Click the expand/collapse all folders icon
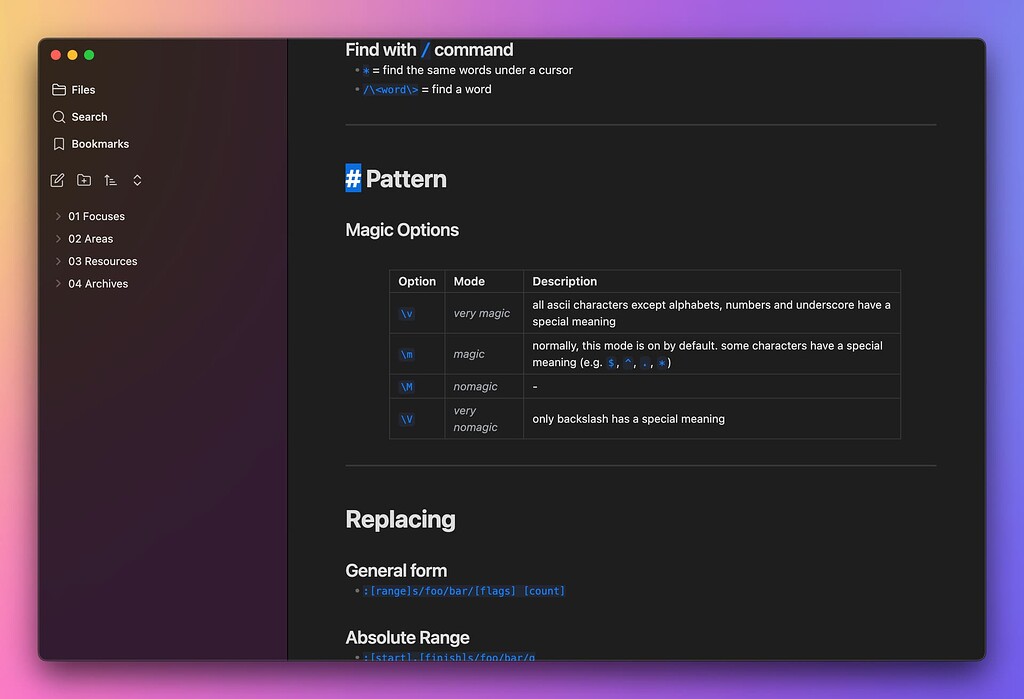Image resolution: width=1024 pixels, height=699 pixels. 137,180
